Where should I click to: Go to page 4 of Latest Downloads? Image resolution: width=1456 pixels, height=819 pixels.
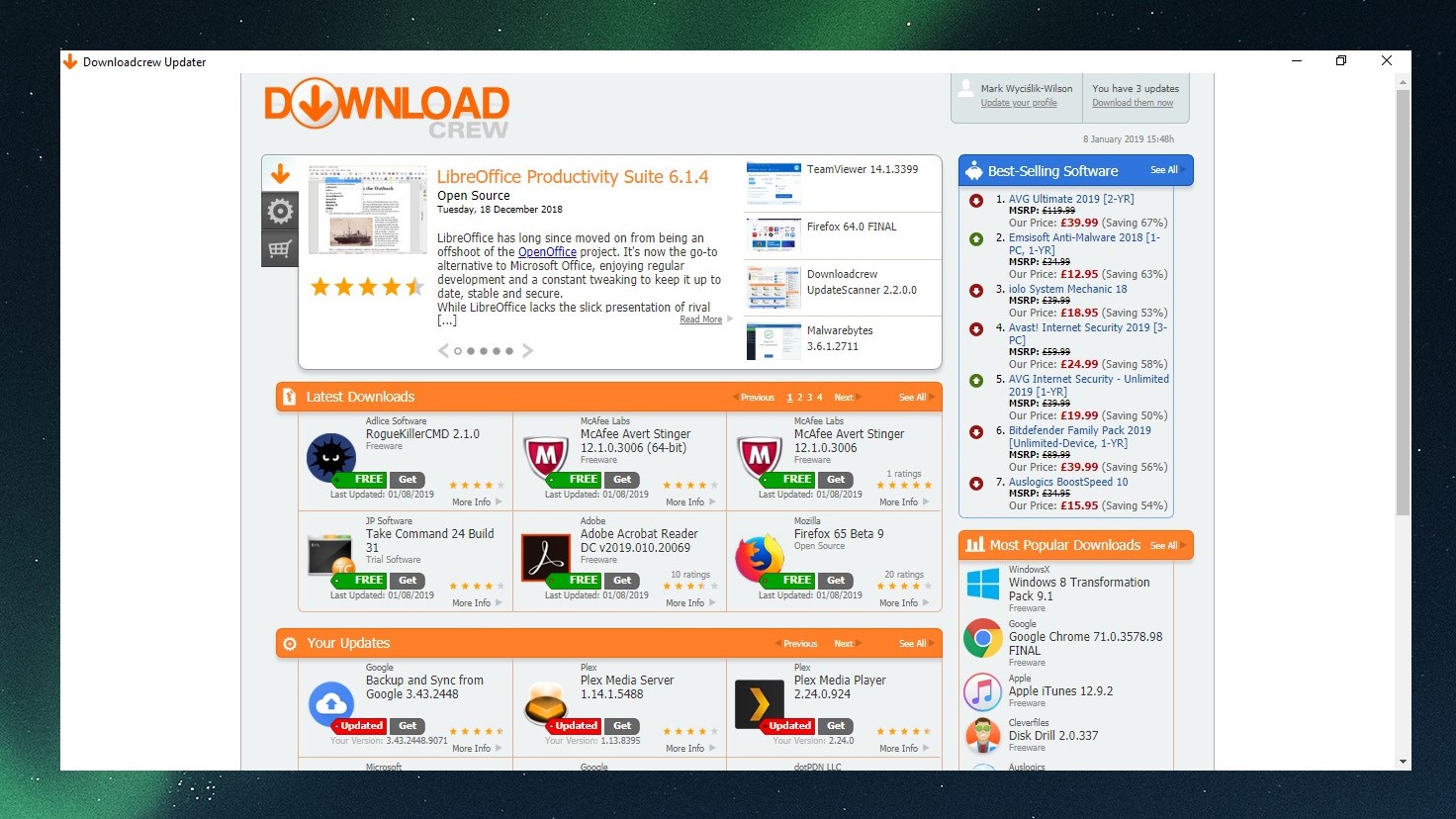819,398
